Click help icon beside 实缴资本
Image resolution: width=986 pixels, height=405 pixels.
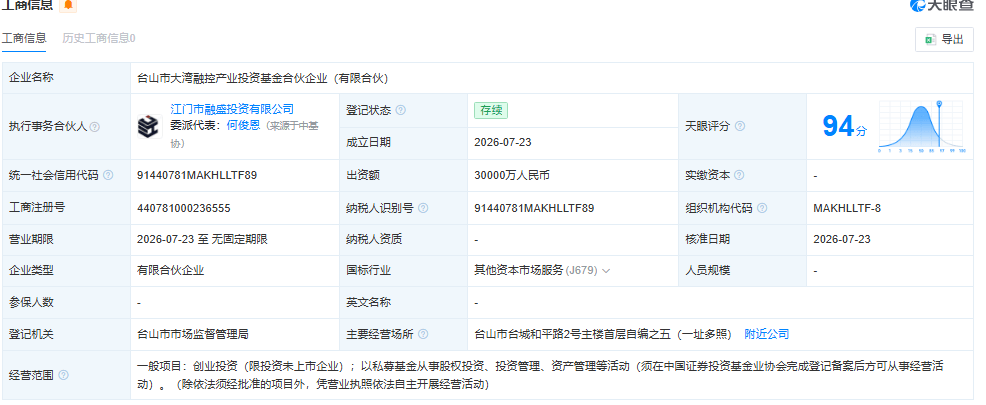(x=739, y=175)
